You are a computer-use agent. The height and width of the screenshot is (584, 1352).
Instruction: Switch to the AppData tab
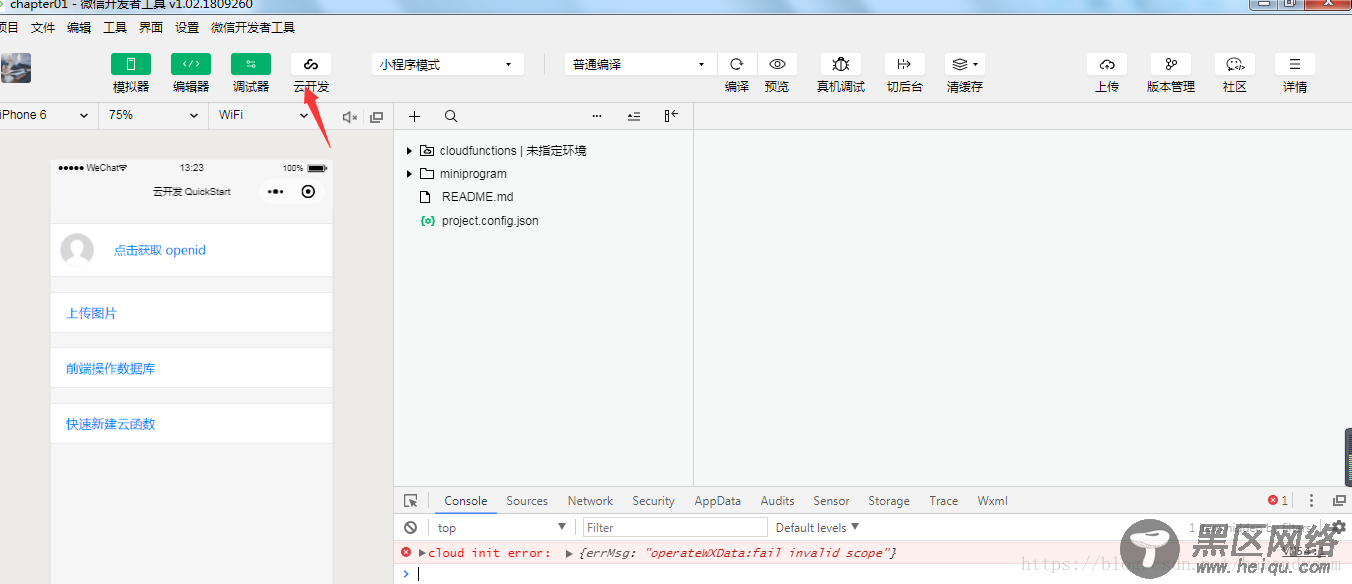(x=718, y=501)
